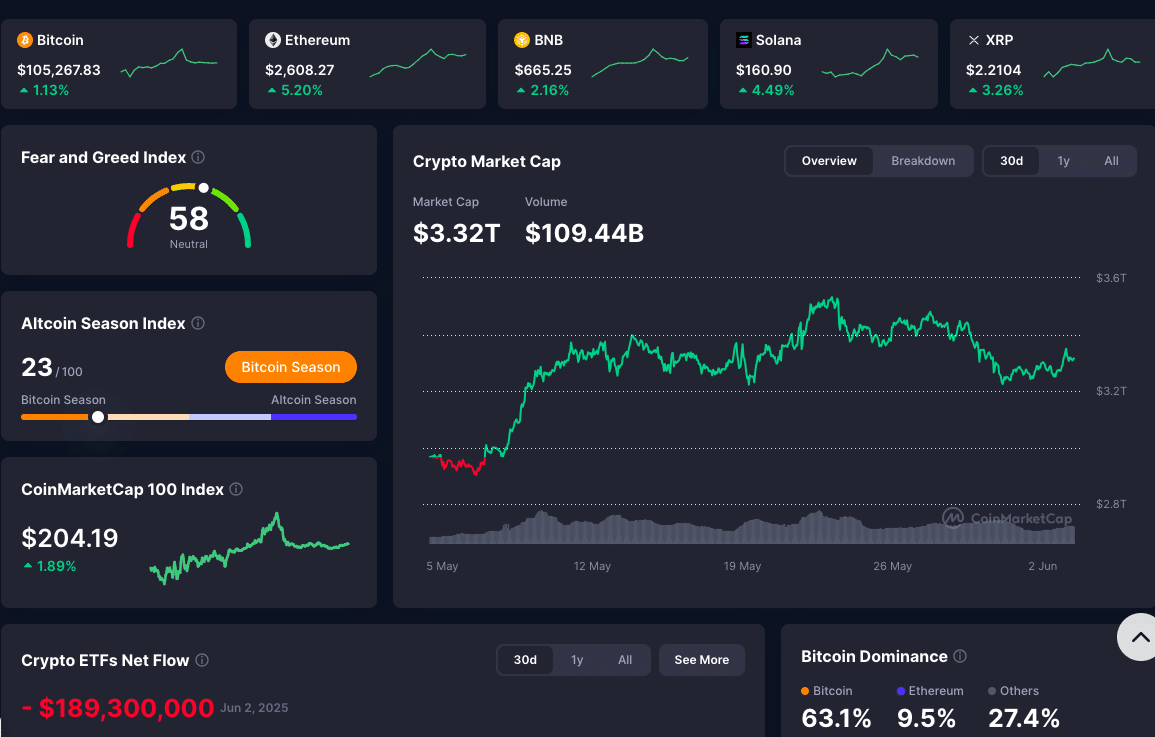Click the Ethereum sparkline chart
The height and width of the screenshot is (737, 1155).
tap(418, 63)
